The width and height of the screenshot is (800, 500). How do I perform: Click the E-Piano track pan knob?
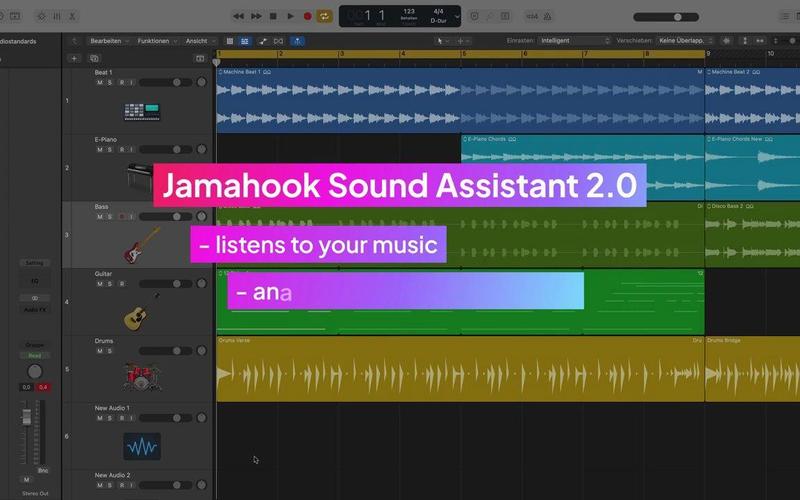point(202,149)
